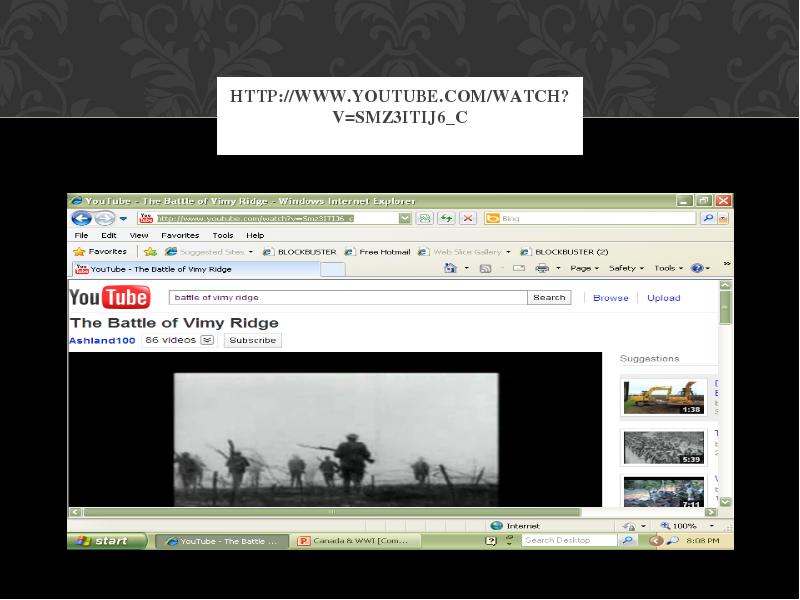Open the search provider dropdown arrow
The width and height of the screenshot is (800, 600).
pyautogui.click(x=723, y=219)
